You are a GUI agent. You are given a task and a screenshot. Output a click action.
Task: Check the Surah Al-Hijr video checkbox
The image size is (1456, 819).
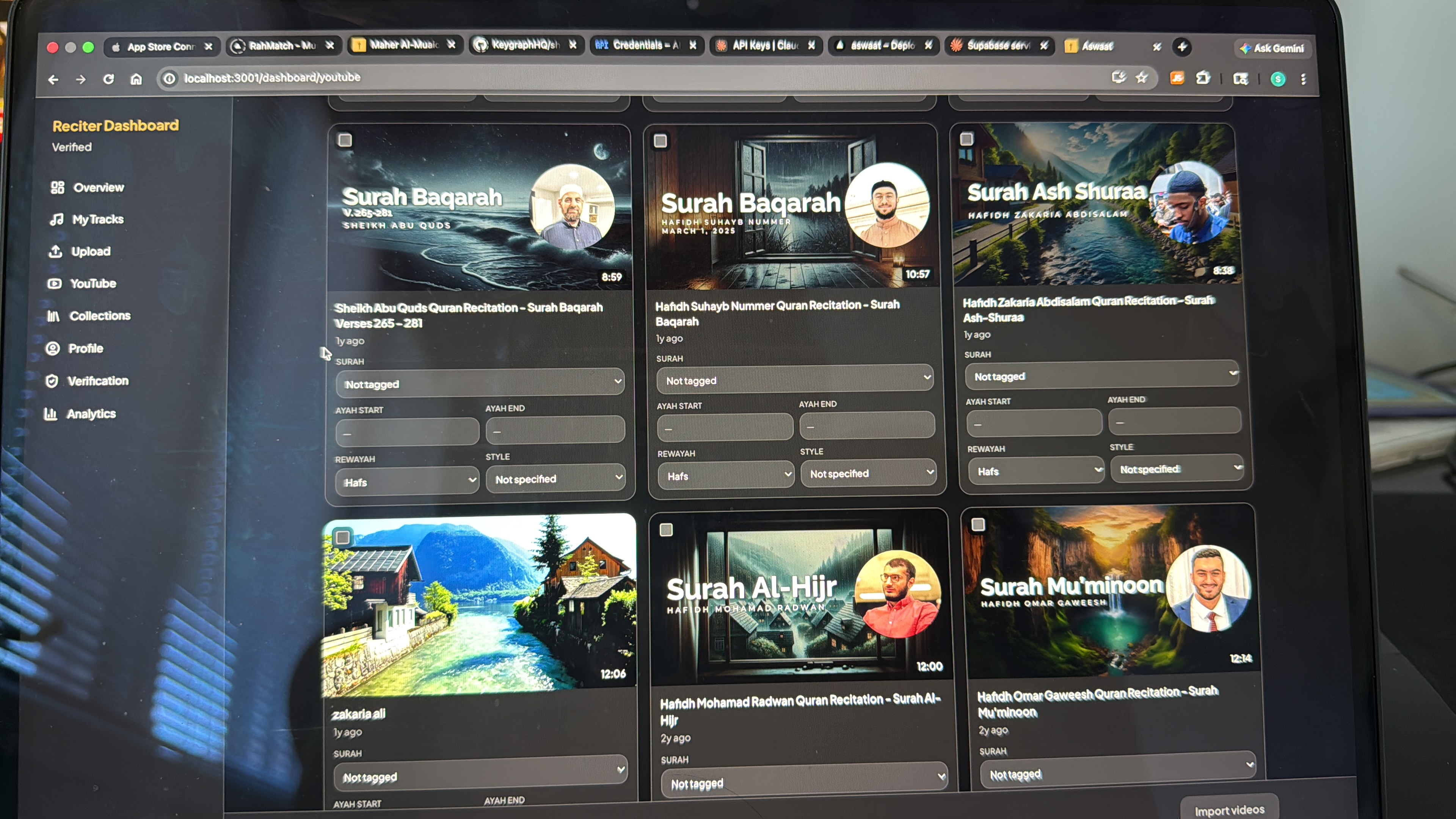tap(667, 530)
